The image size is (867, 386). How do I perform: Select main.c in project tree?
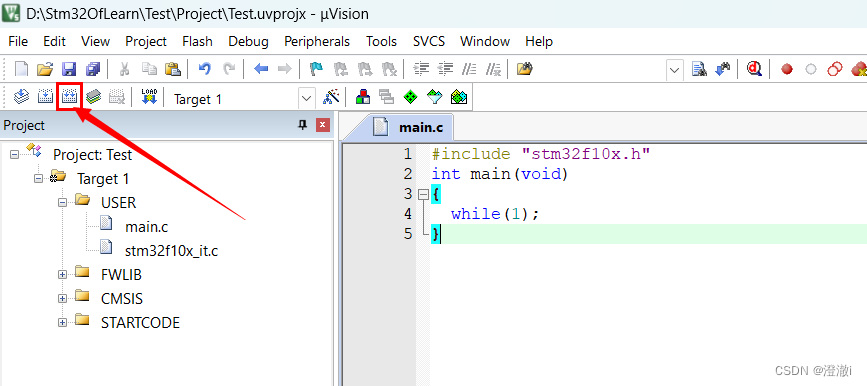[x=147, y=227]
